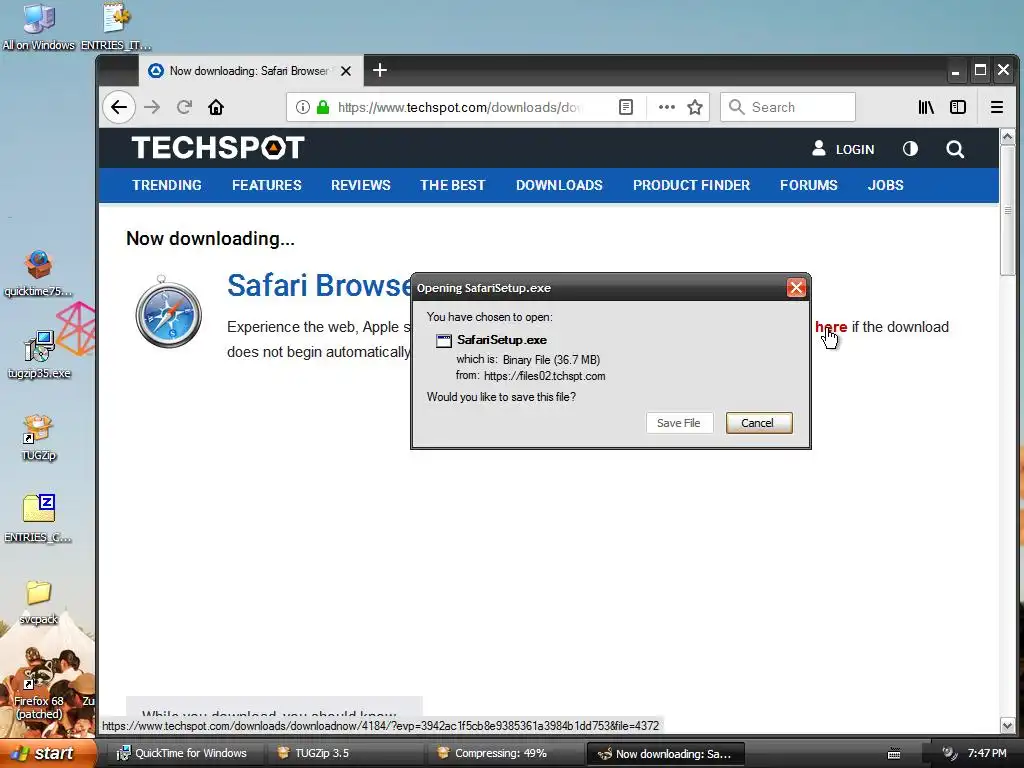The image size is (1024, 768).
Task: Reload the current page
Action: tap(184, 107)
